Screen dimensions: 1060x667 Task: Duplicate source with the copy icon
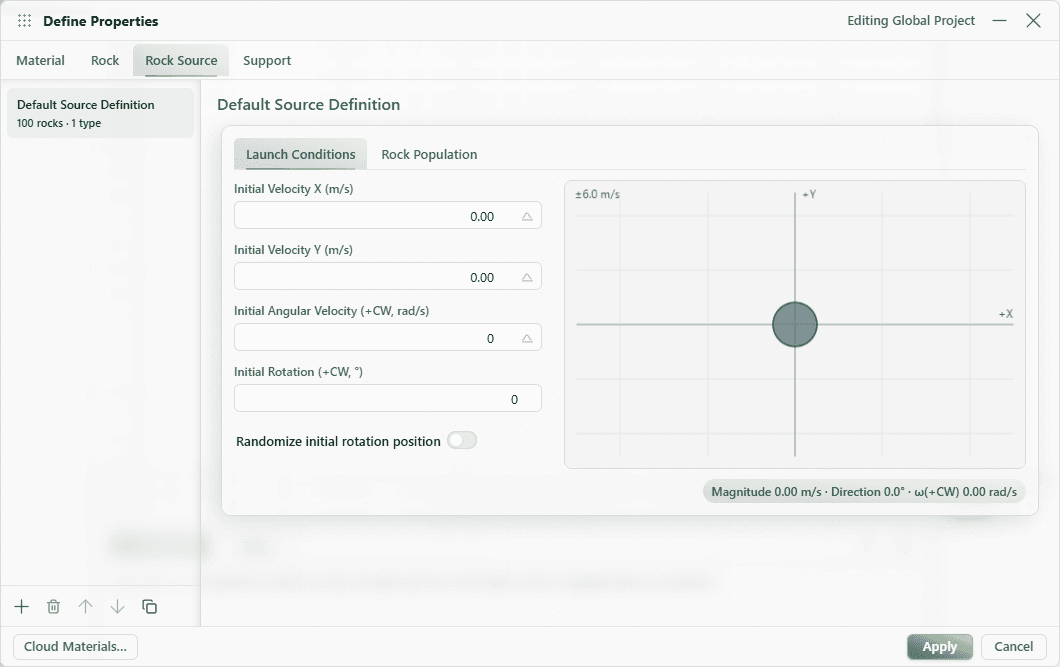(x=149, y=607)
